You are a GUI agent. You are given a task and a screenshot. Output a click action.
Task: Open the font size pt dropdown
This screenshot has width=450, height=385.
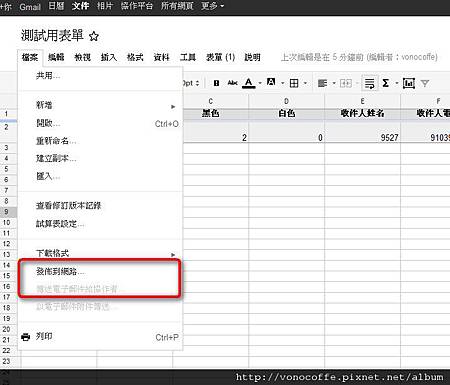[x=191, y=83]
